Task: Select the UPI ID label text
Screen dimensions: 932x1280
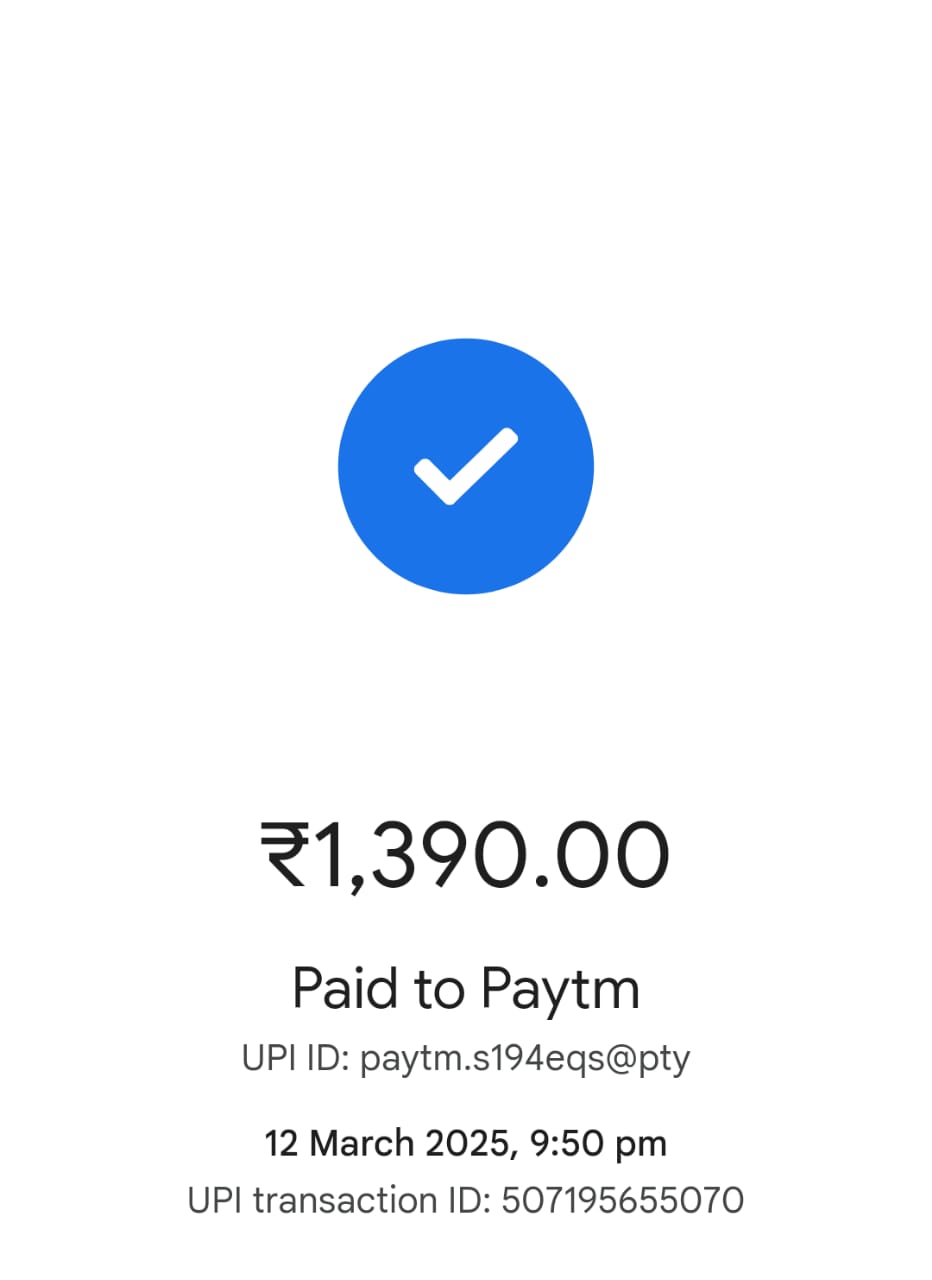Action: click(x=295, y=1059)
